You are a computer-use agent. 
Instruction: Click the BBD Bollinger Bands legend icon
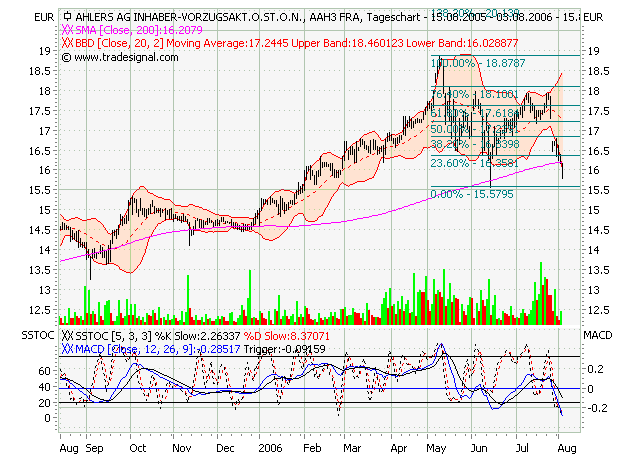(66, 45)
